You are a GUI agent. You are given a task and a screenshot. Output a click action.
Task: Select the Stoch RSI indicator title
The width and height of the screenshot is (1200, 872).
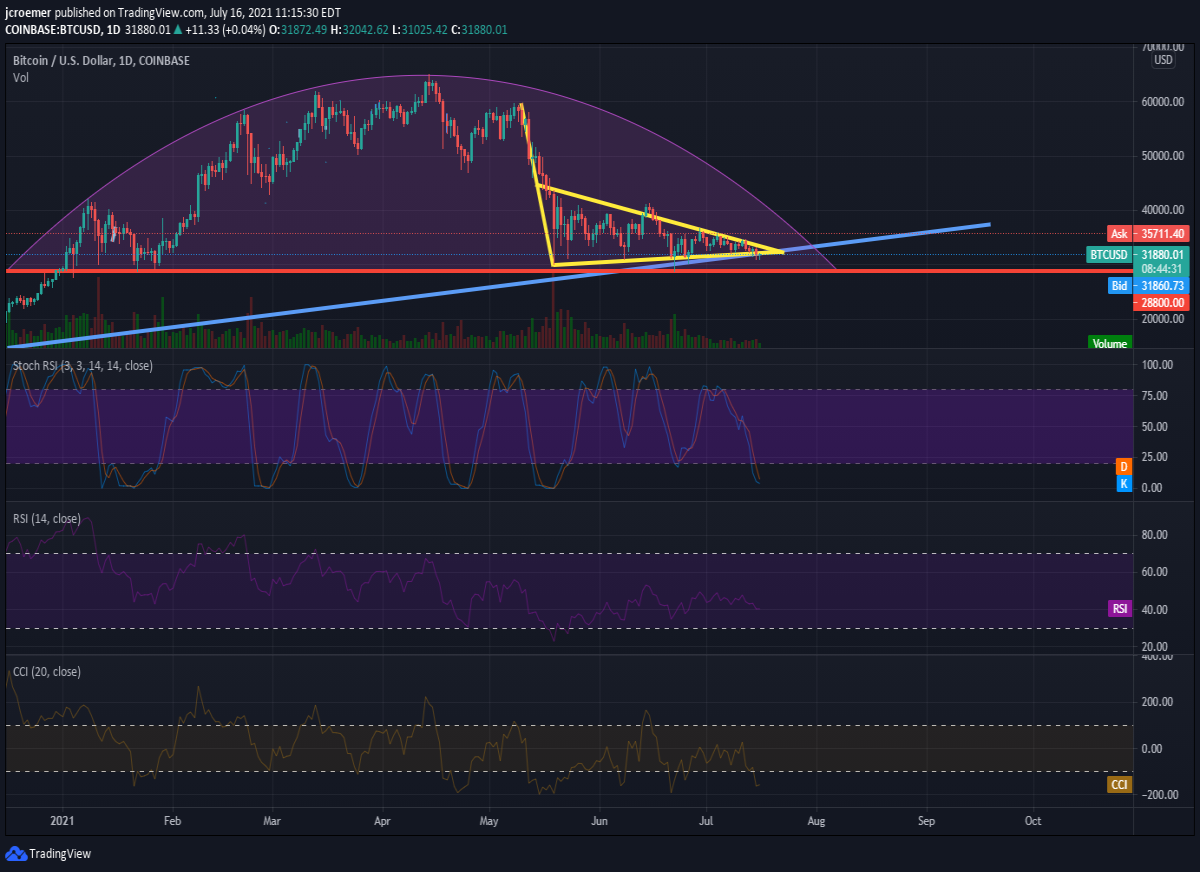[83, 366]
